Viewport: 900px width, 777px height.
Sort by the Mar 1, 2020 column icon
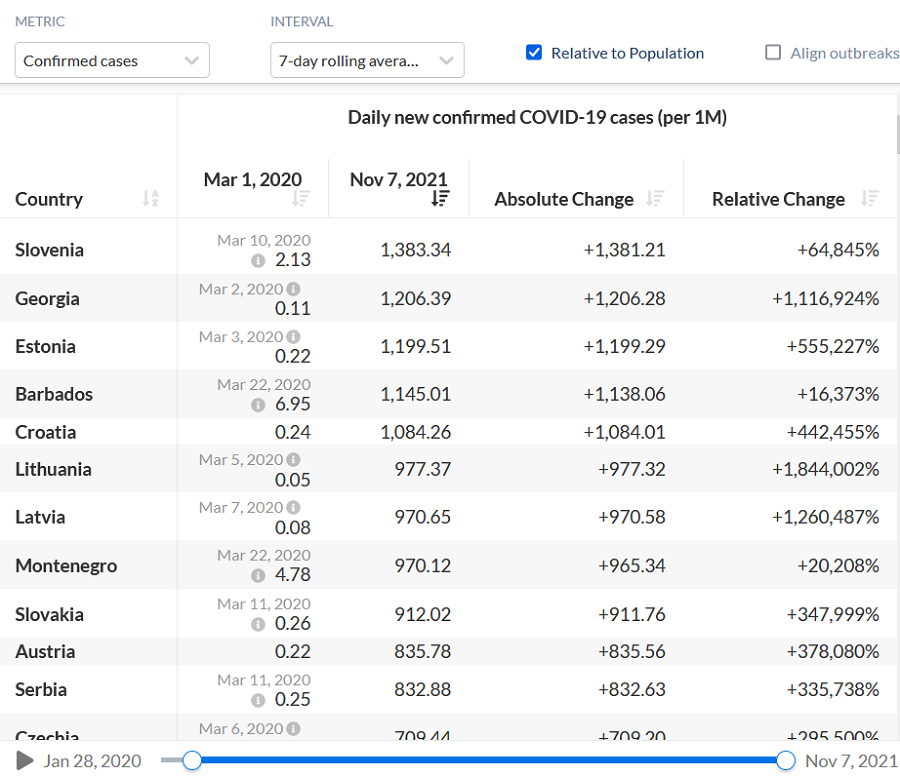[x=300, y=199]
